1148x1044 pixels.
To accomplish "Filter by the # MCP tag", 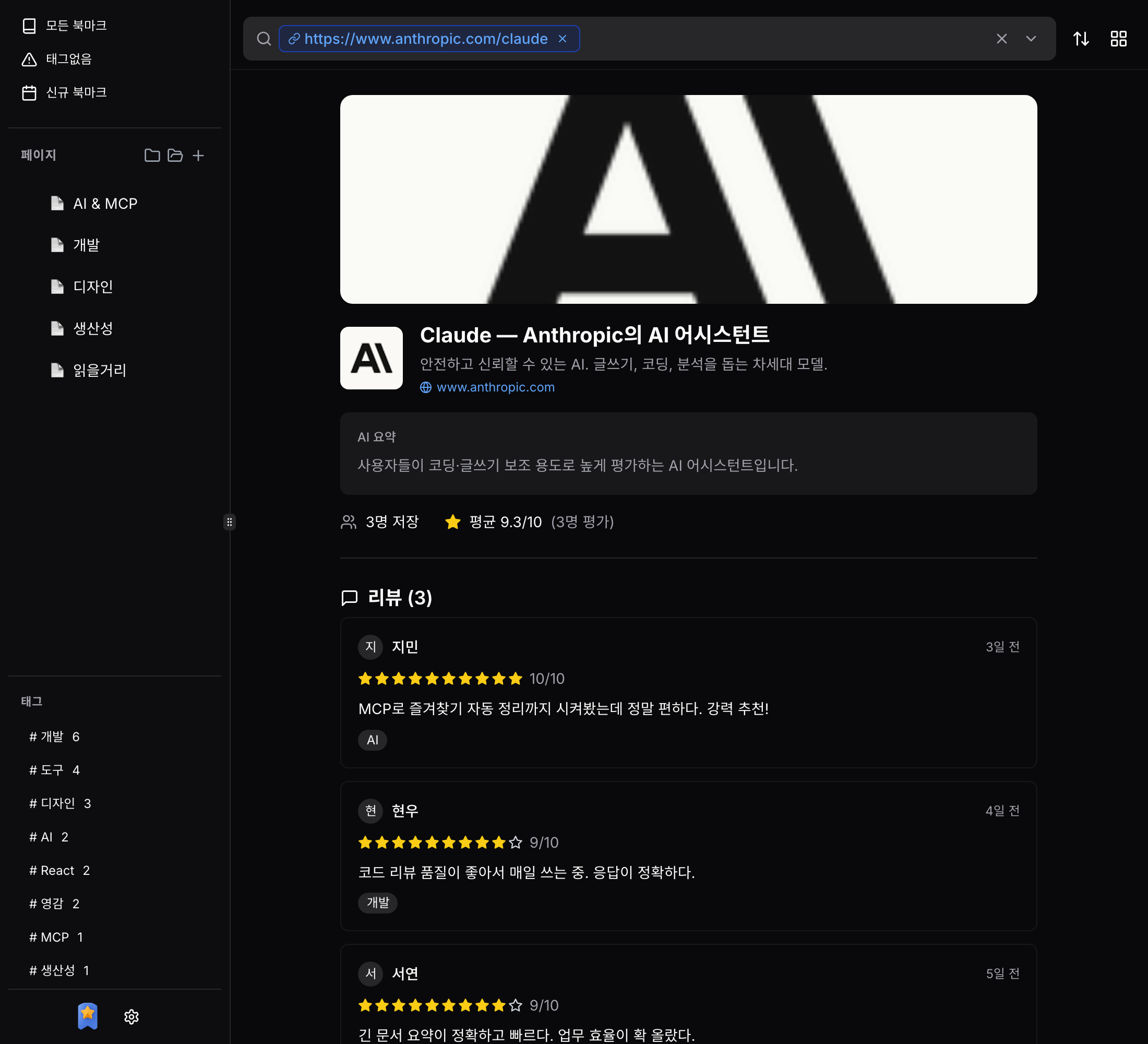I will (x=56, y=937).
